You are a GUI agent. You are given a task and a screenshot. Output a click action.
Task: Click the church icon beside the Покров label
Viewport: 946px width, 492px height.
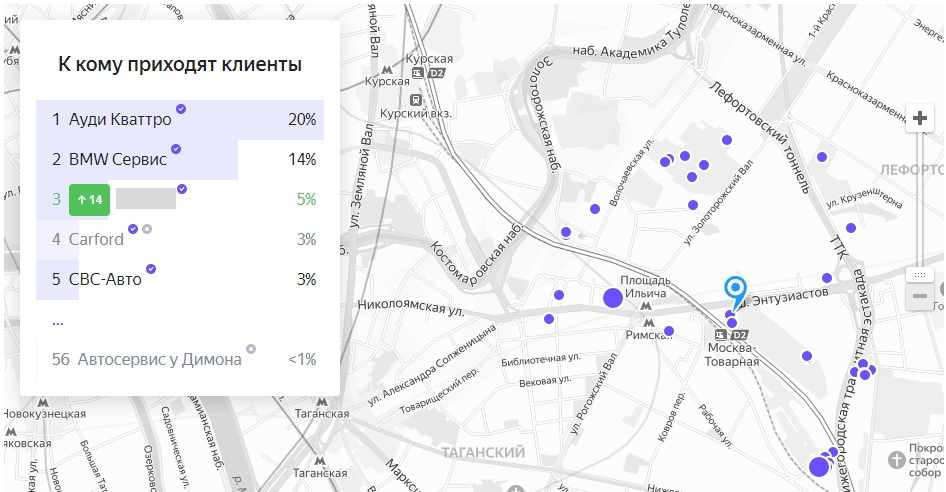point(897,460)
